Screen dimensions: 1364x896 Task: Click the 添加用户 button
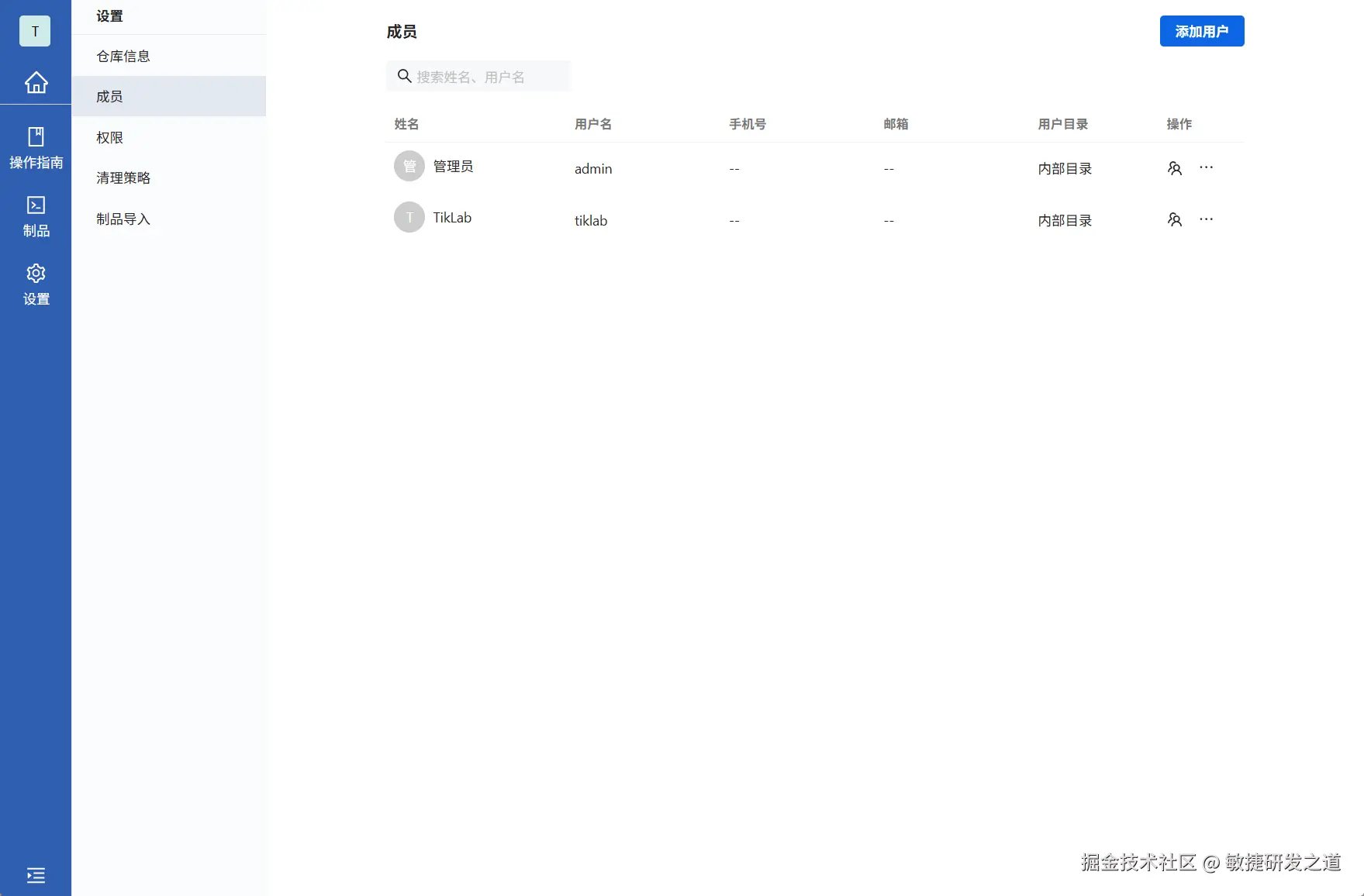click(x=1201, y=31)
